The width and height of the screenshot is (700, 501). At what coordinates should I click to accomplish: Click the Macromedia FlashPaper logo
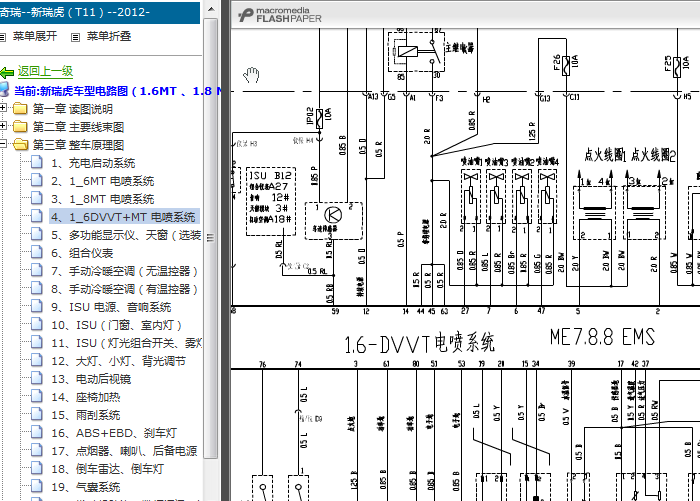280,15
